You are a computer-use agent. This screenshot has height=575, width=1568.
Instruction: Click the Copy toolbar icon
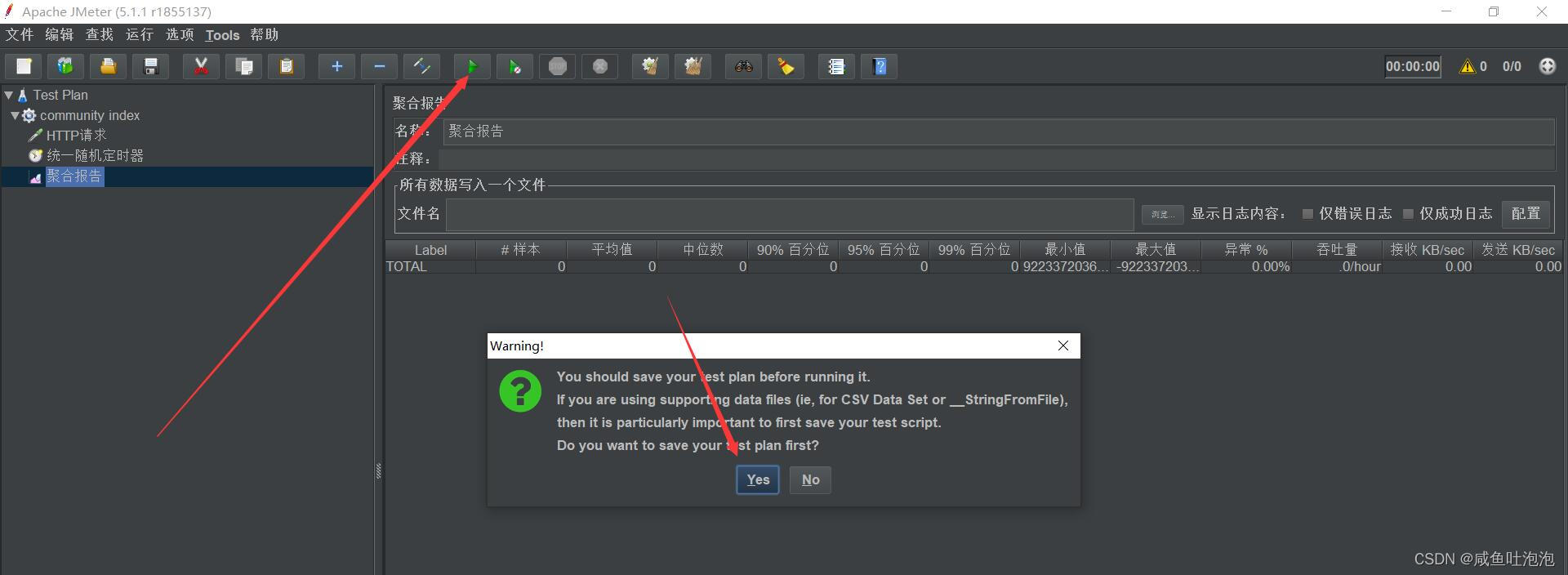243,66
